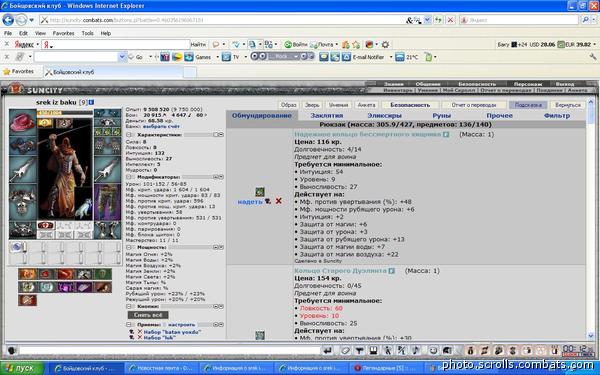Switch to the Заклятия tab
Image resolution: width=600 pixels, height=375 pixels.
click(326, 116)
